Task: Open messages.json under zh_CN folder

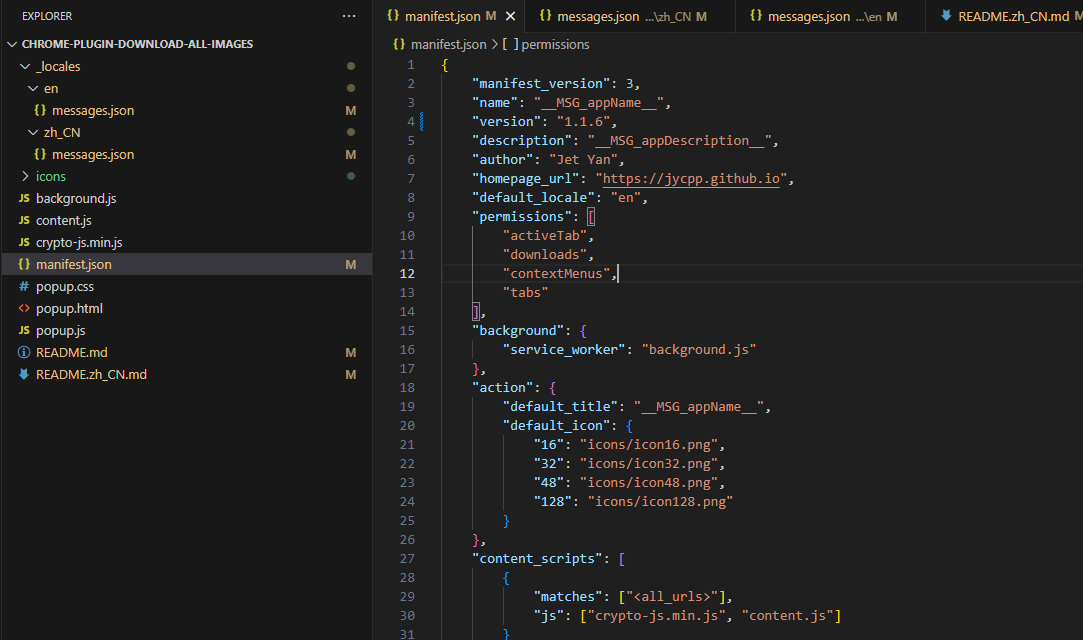Action: [93, 155]
